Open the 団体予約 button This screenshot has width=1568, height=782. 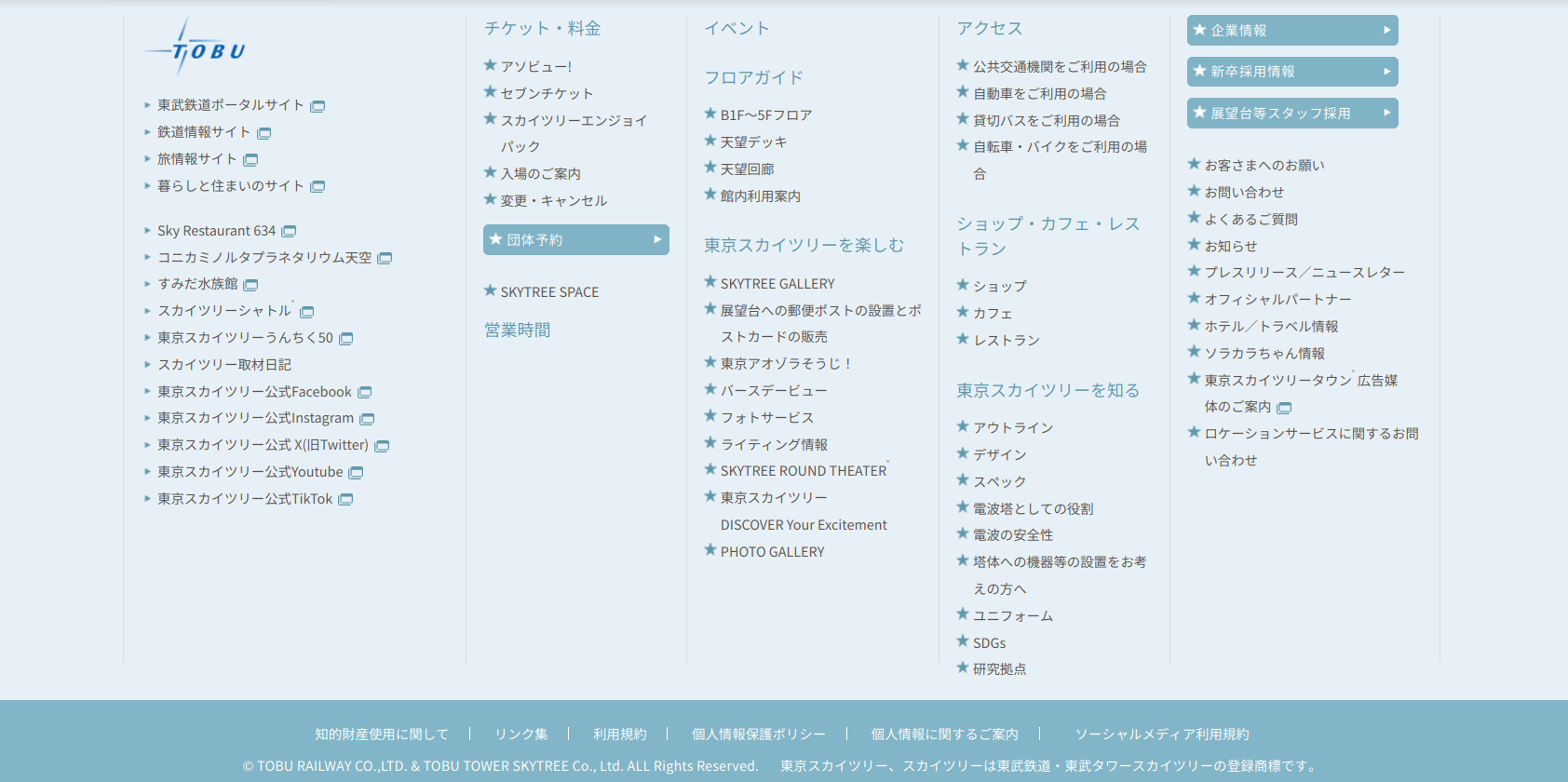coord(575,239)
